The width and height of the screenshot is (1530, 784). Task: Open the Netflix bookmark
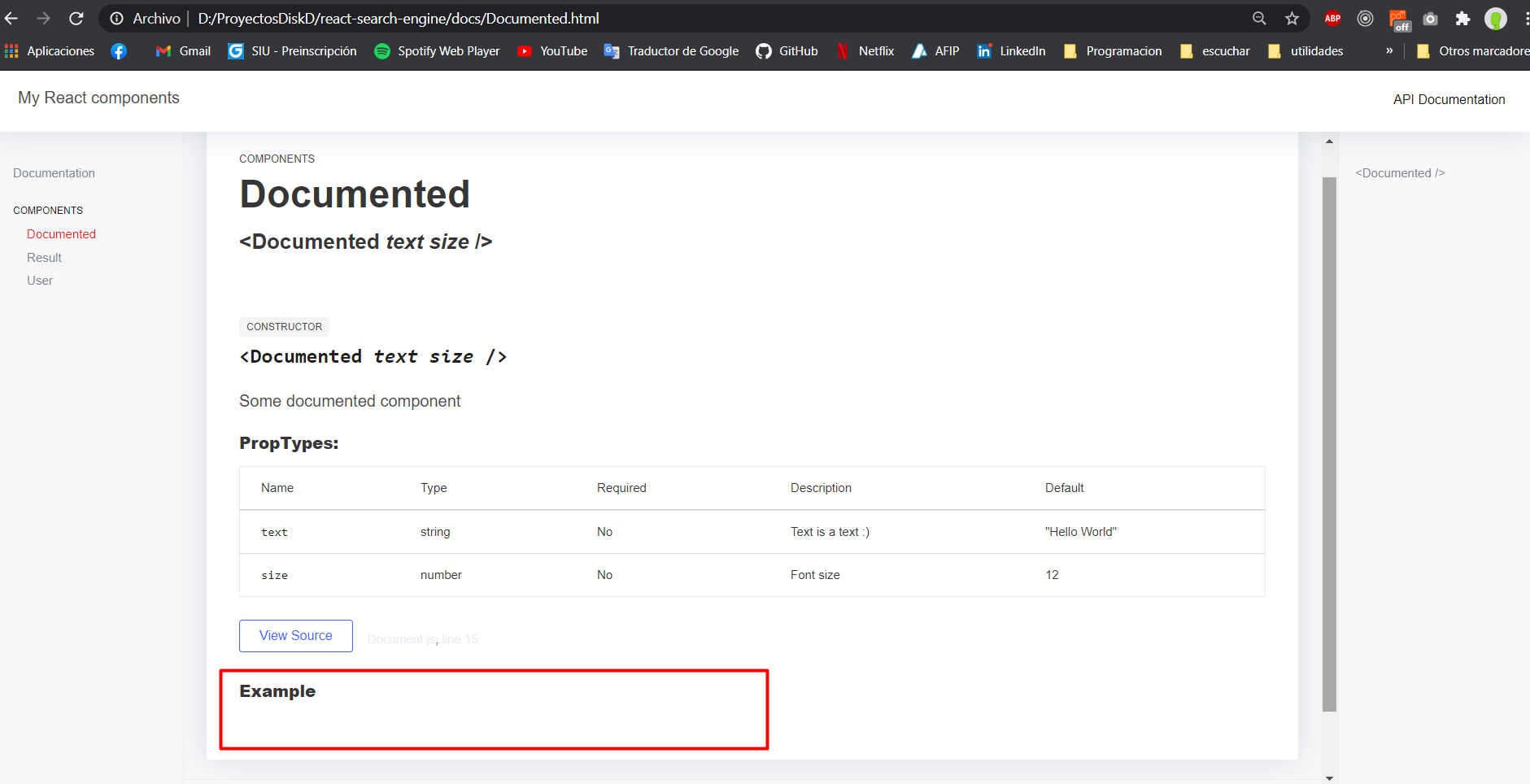[865, 50]
